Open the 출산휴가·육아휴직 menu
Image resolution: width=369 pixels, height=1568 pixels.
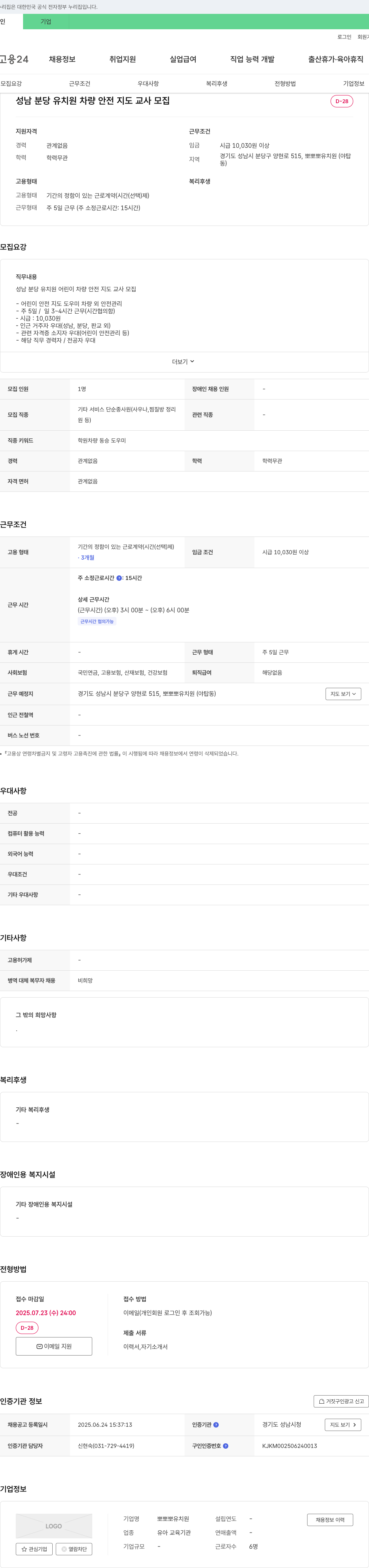click(336, 59)
